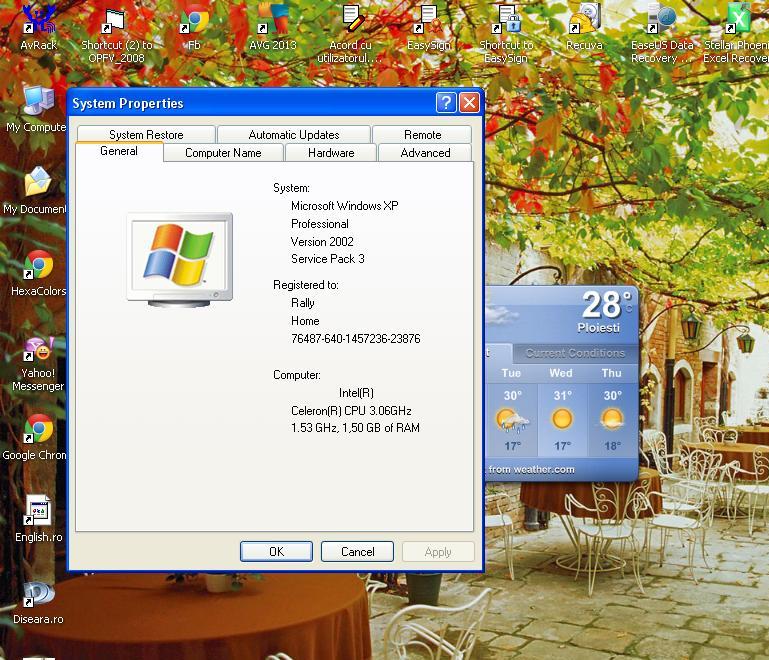Click the Wed forecast header
Screen dimensions: 769x660
click(x=561, y=373)
